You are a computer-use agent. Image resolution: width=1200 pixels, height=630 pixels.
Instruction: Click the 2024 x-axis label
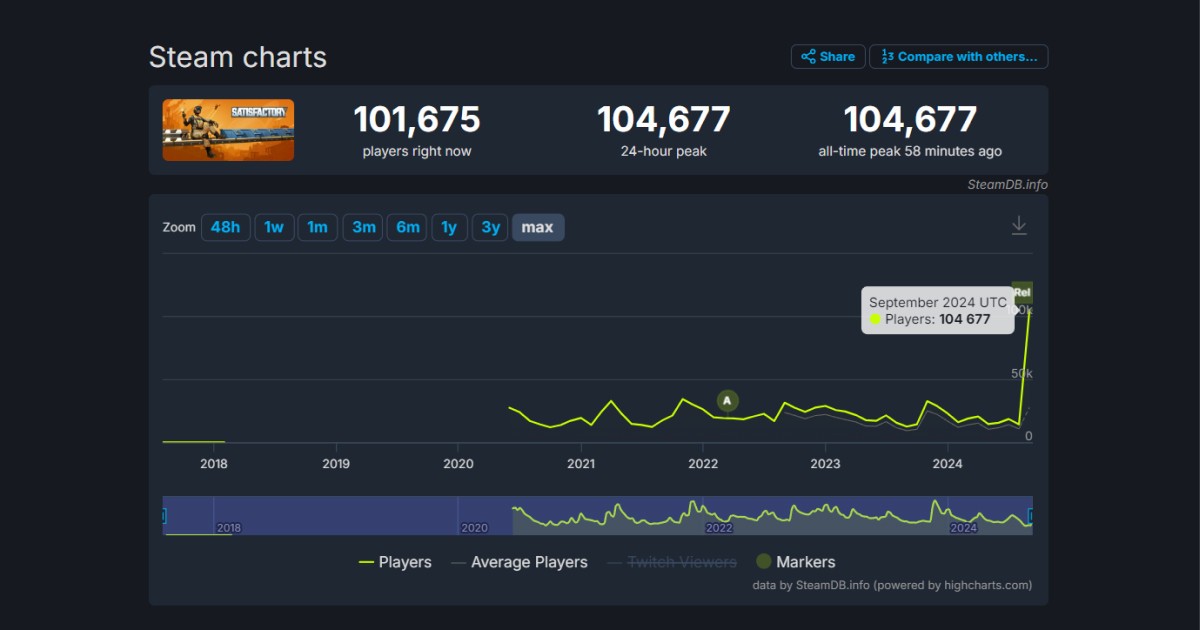click(x=947, y=463)
